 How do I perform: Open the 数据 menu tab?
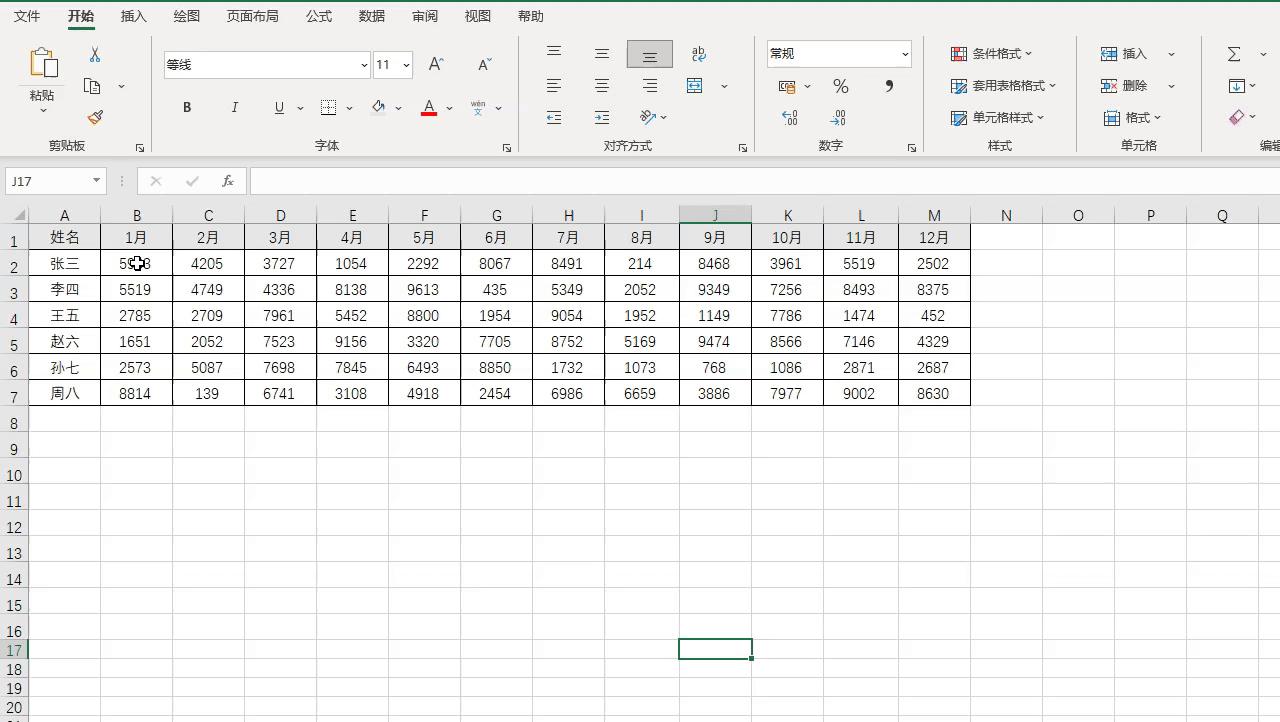(371, 16)
